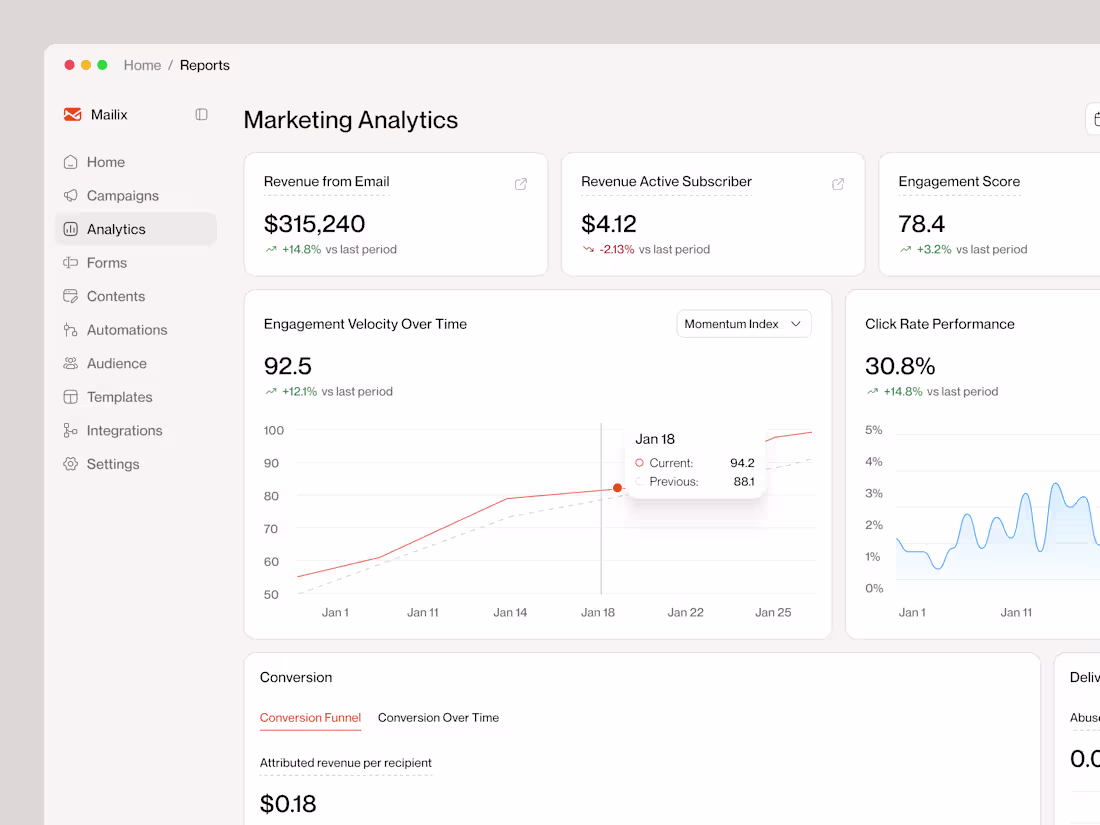Click the 30.8% click rate value
1100x825 pixels.
click(900, 366)
